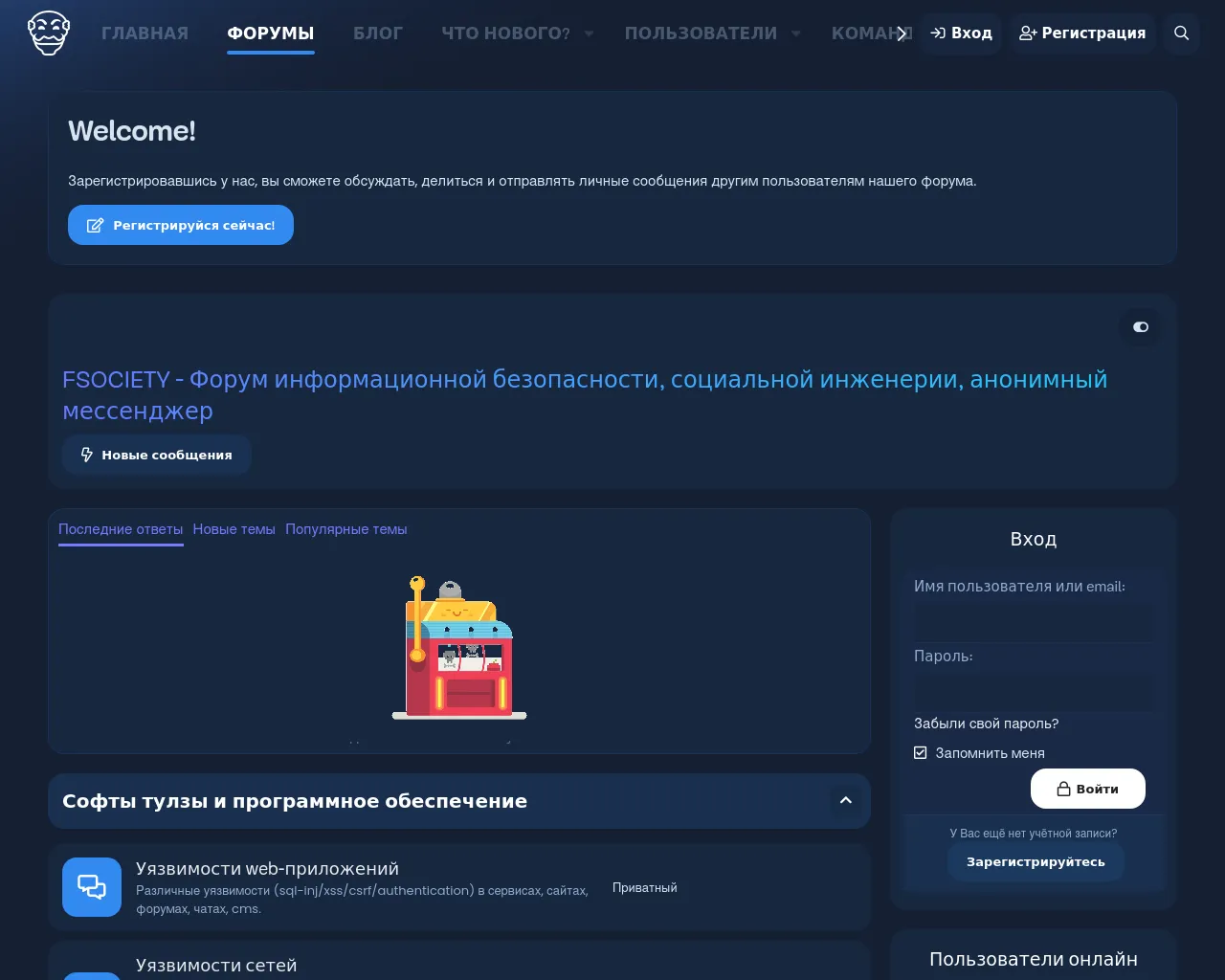This screenshot has height=980, width=1225.
Task: Open the Форумы menu item
Action: [x=271, y=33]
